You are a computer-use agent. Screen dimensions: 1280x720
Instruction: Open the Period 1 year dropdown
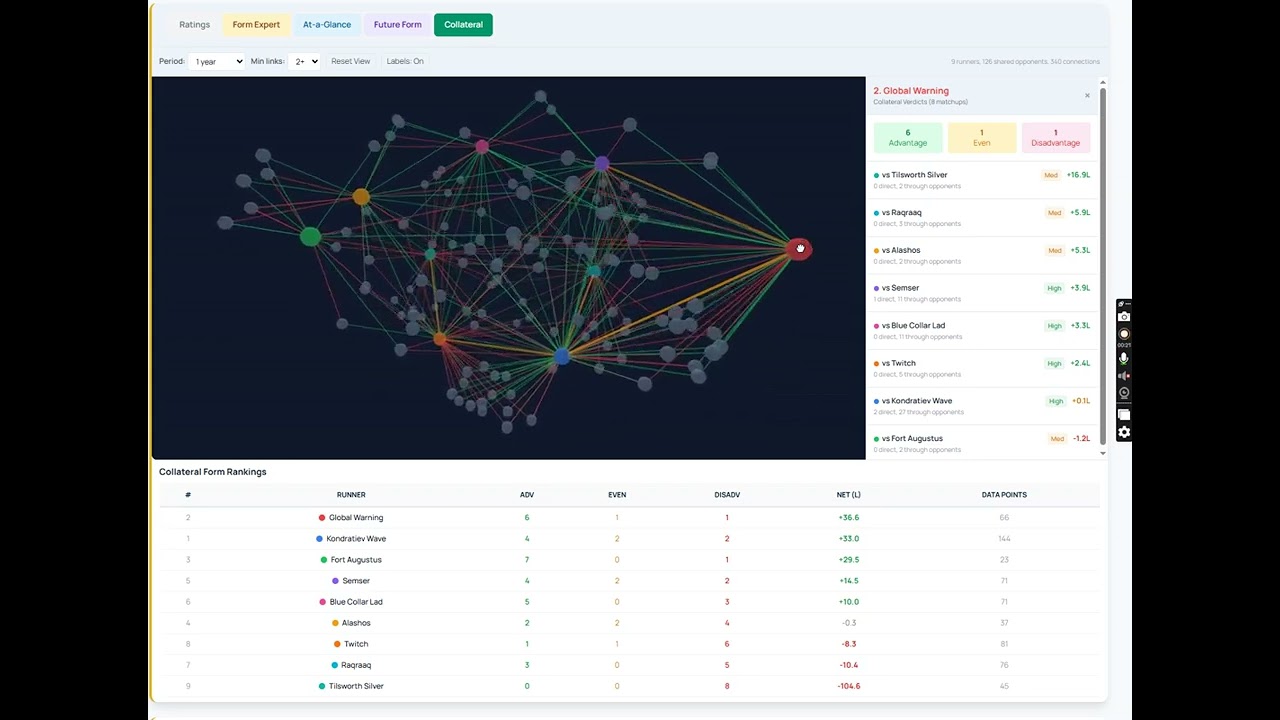point(216,61)
